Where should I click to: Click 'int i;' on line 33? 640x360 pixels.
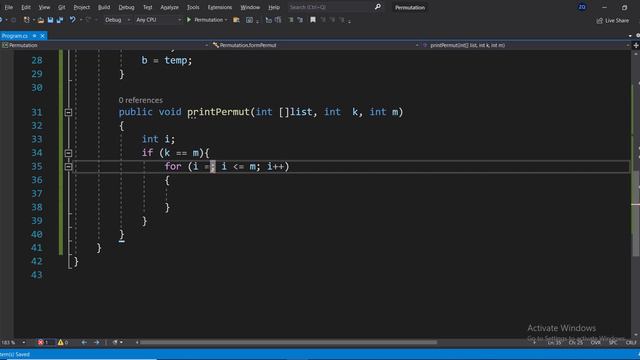point(158,139)
